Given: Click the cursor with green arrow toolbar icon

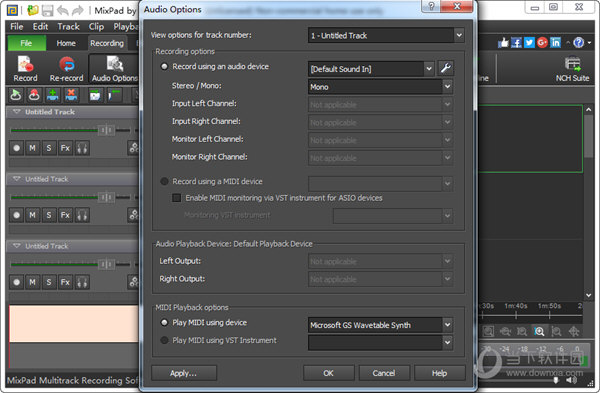Looking at the screenshot, I should click(x=114, y=95).
